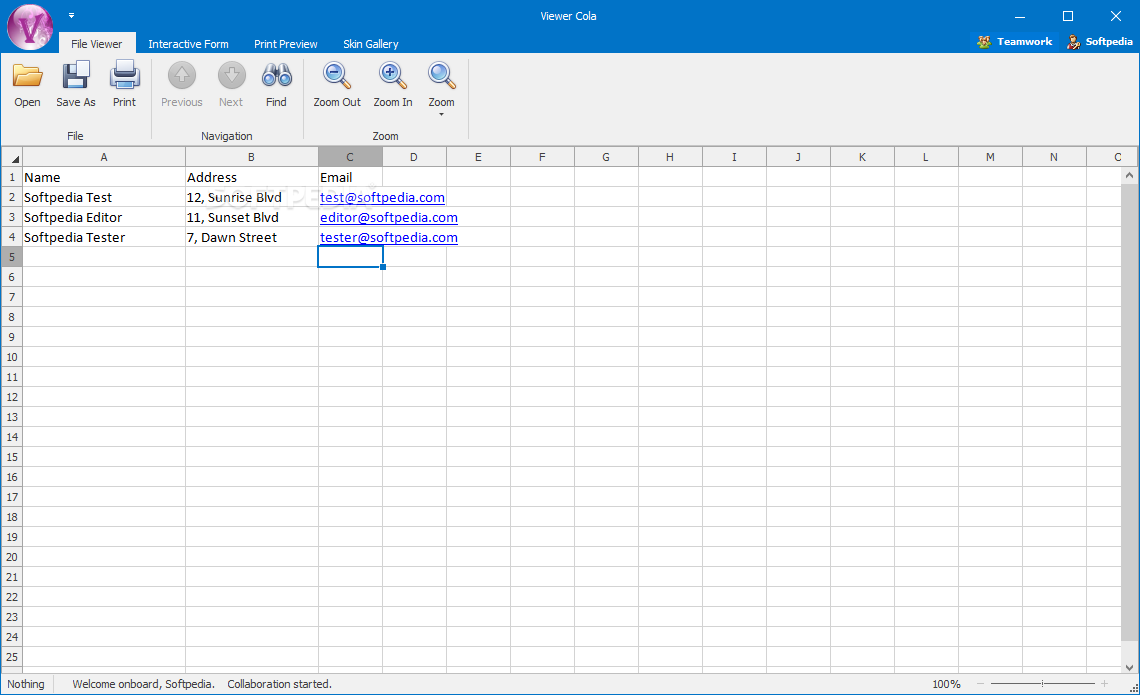
Task: Open the Print Preview tab
Action: pos(286,44)
